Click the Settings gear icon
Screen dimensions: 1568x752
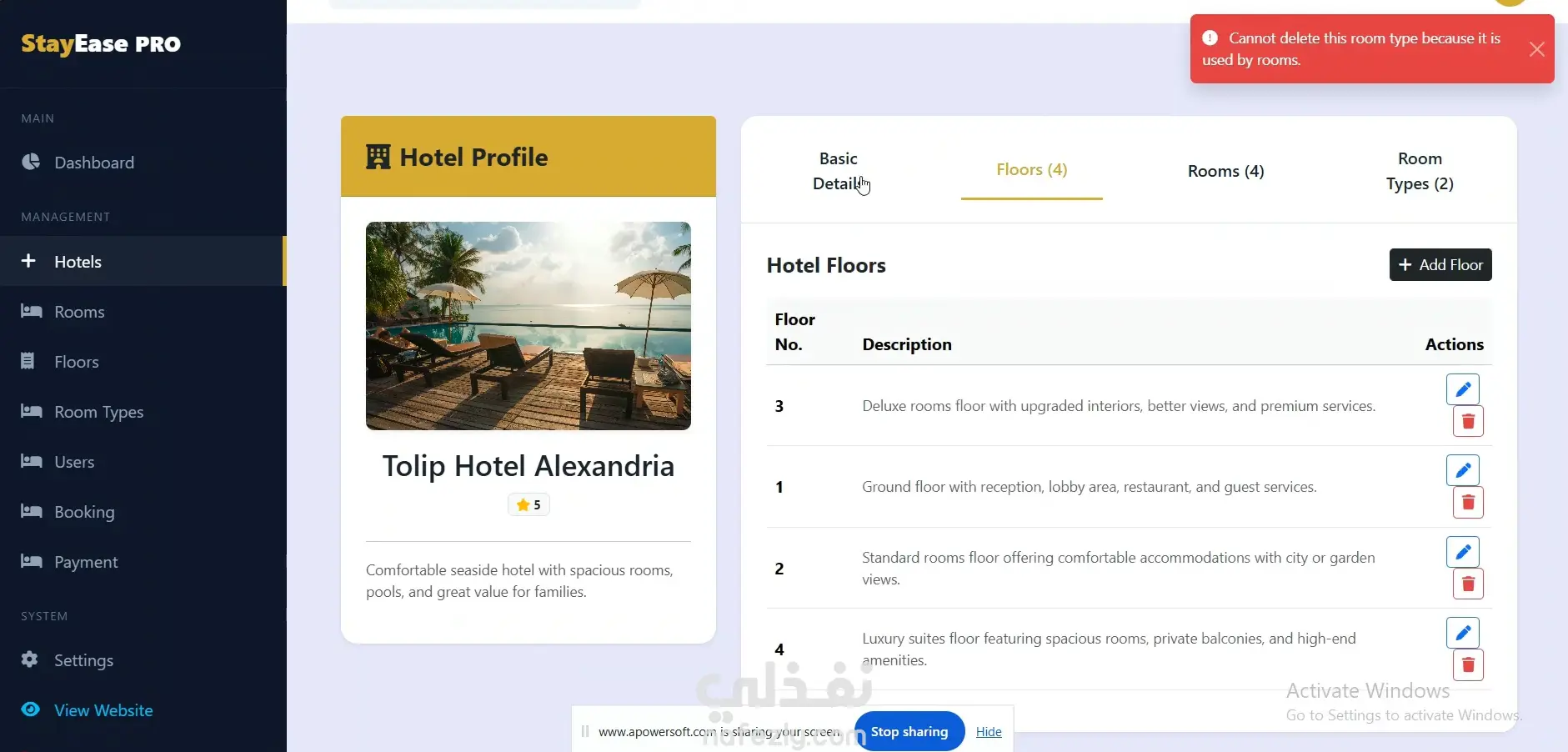[x=30, y=659]
